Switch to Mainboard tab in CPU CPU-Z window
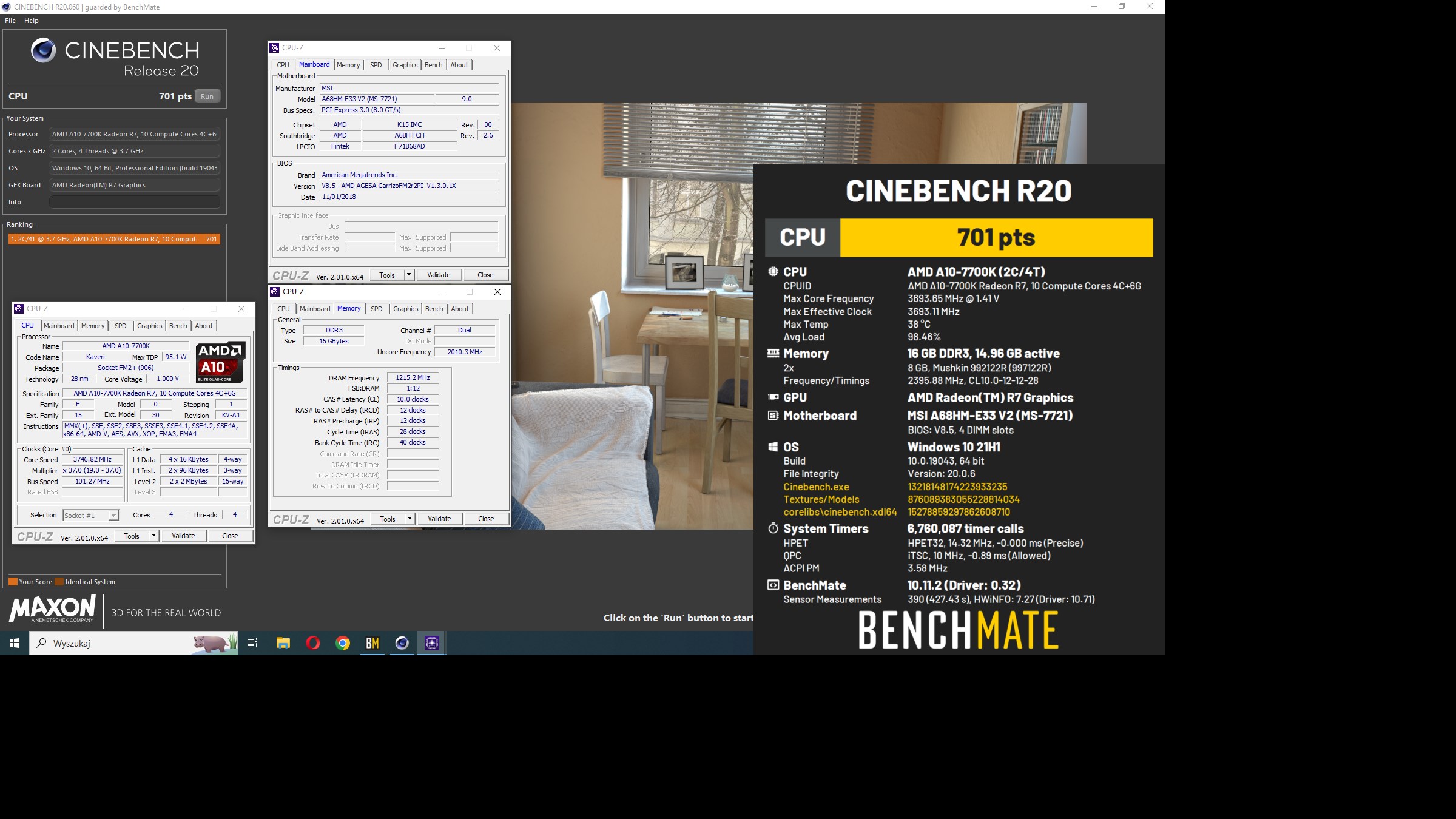1456x819 pixels. [x=59, y=326]
